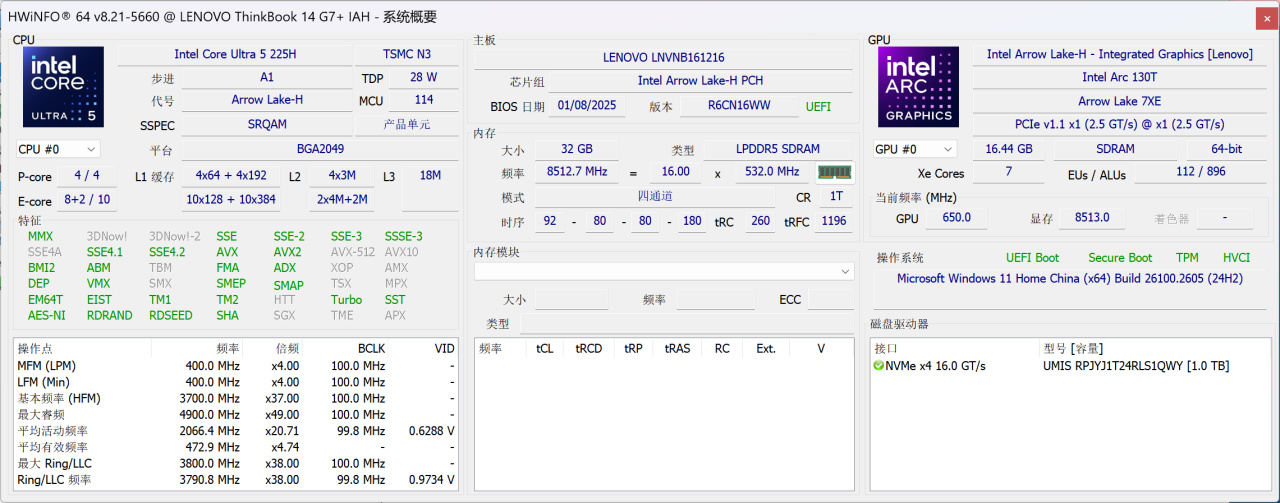Image resolution: width=1280 pixels, height=503 pixels.
Task: Click the Microsoft Windows 11 Home China build text
Action: pyautogui.click(x=1069, y=278)
